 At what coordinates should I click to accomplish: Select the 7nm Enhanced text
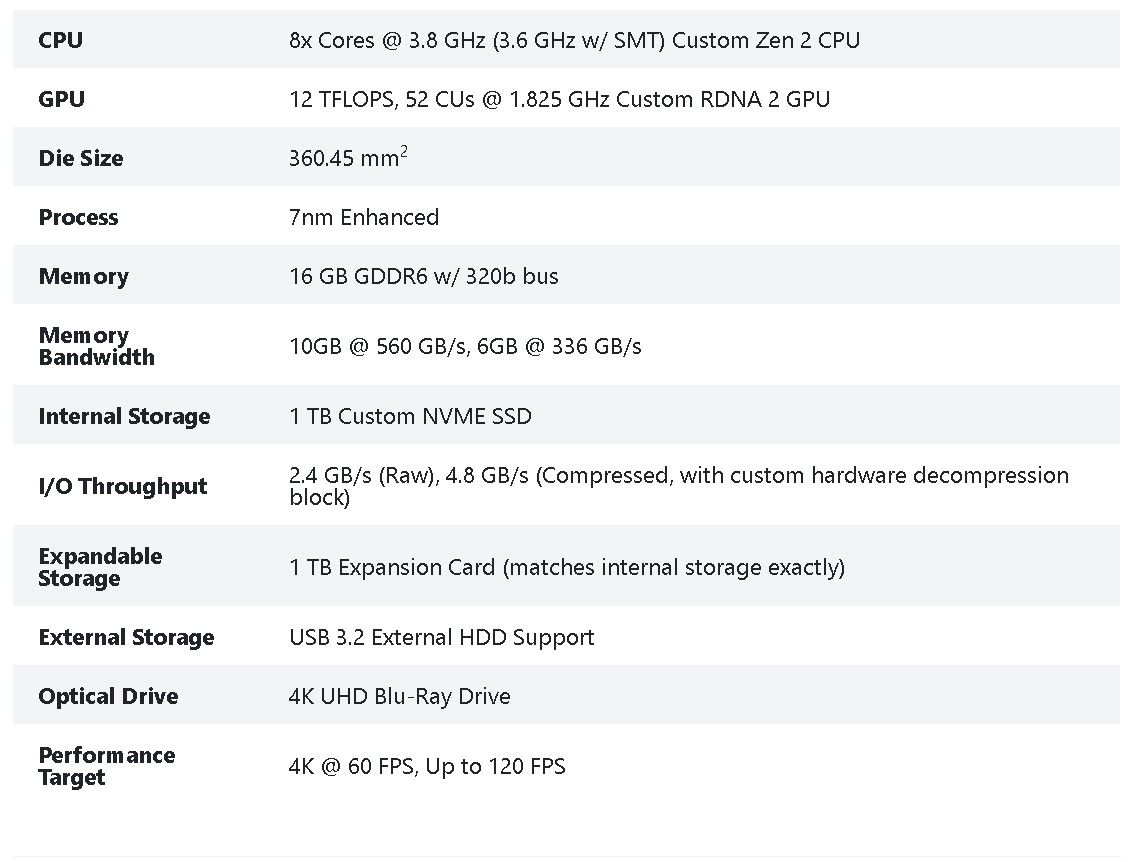pos(364,217)
